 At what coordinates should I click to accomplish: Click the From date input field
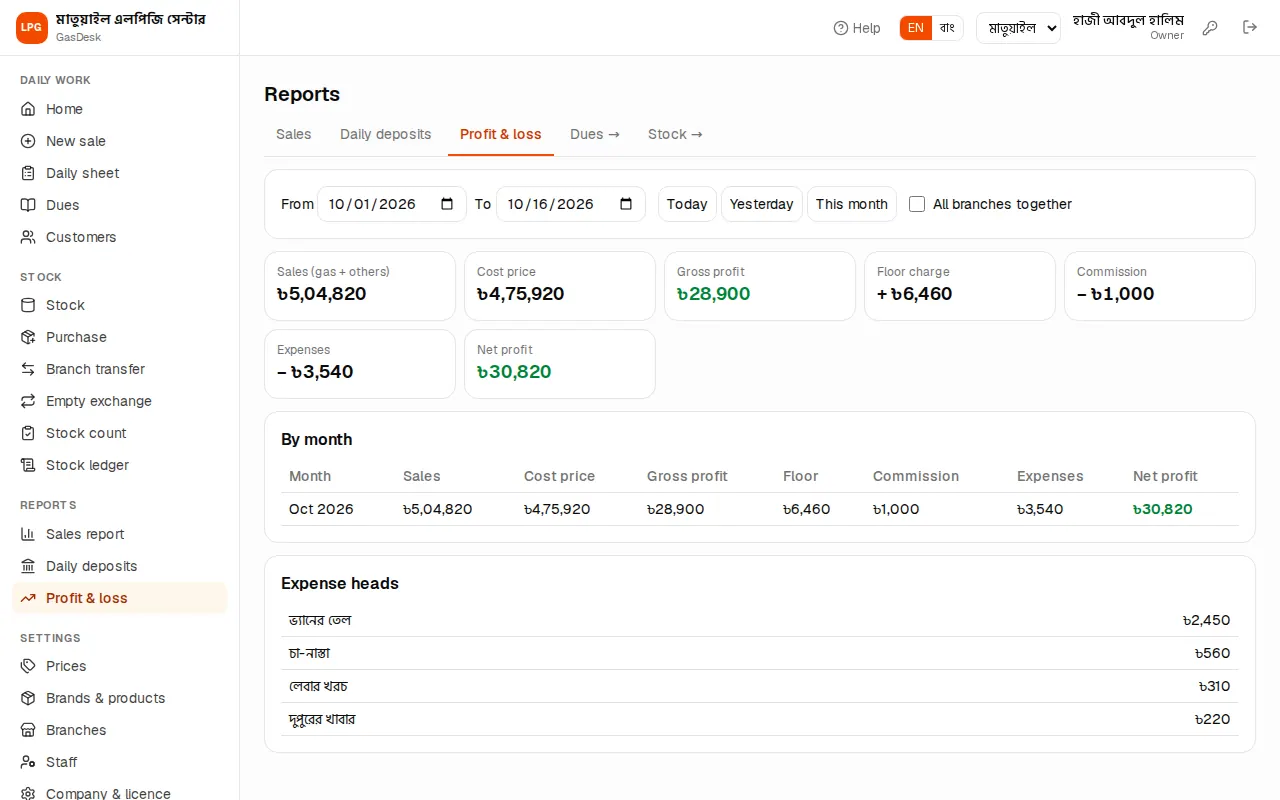click(392, 204)
